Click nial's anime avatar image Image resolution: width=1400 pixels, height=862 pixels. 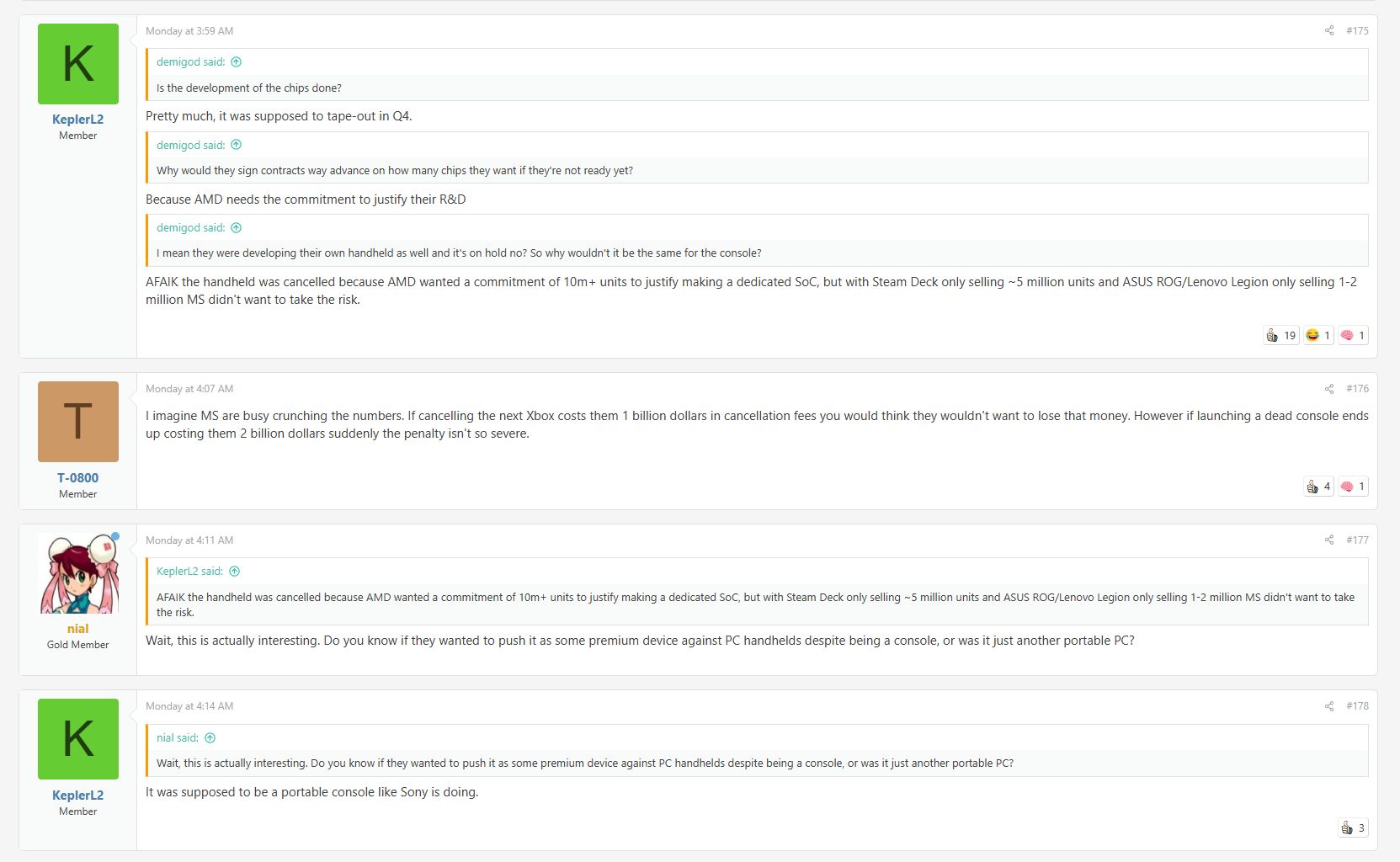(78, 573)
